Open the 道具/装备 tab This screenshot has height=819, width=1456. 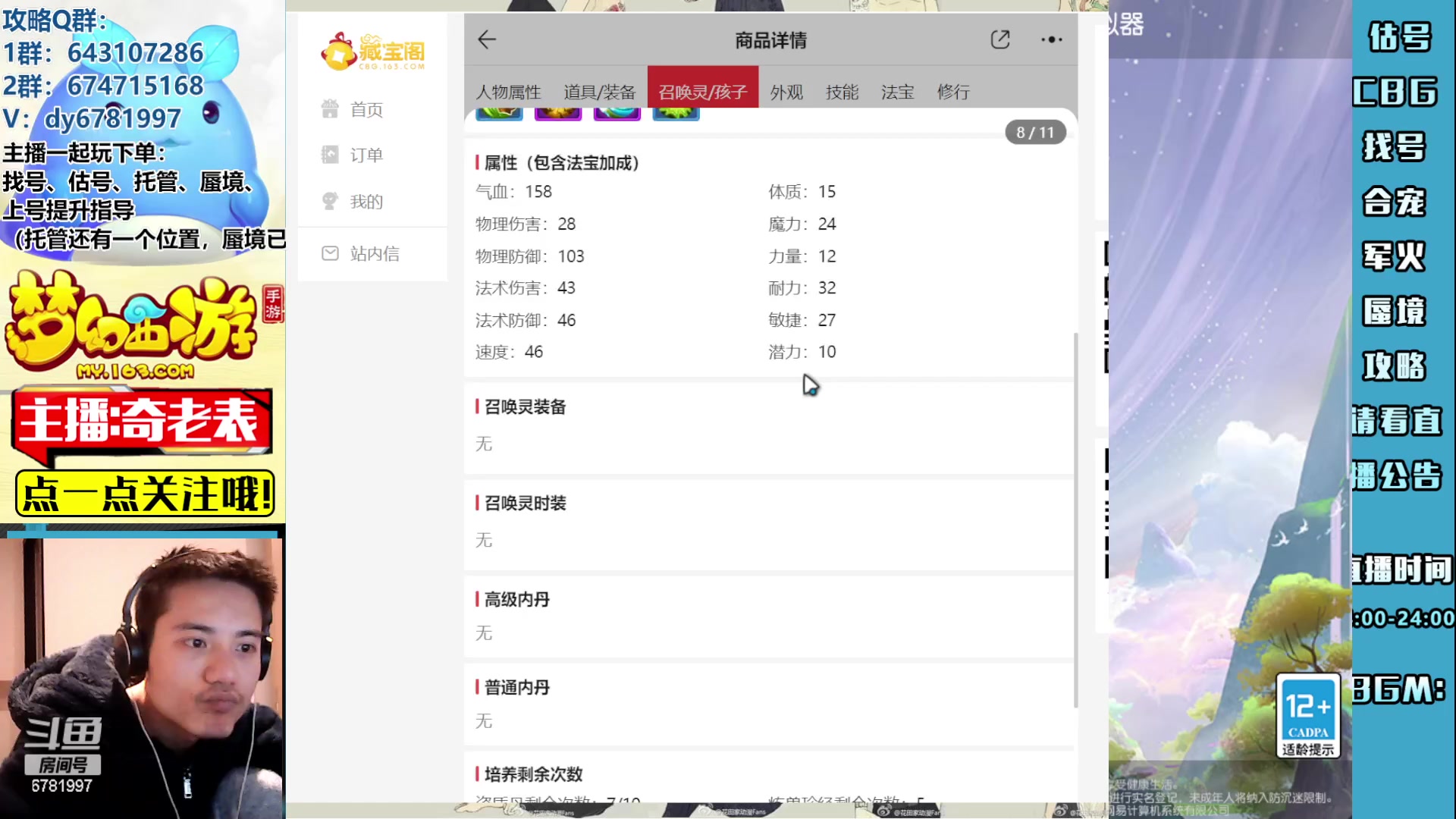point(598,92)
